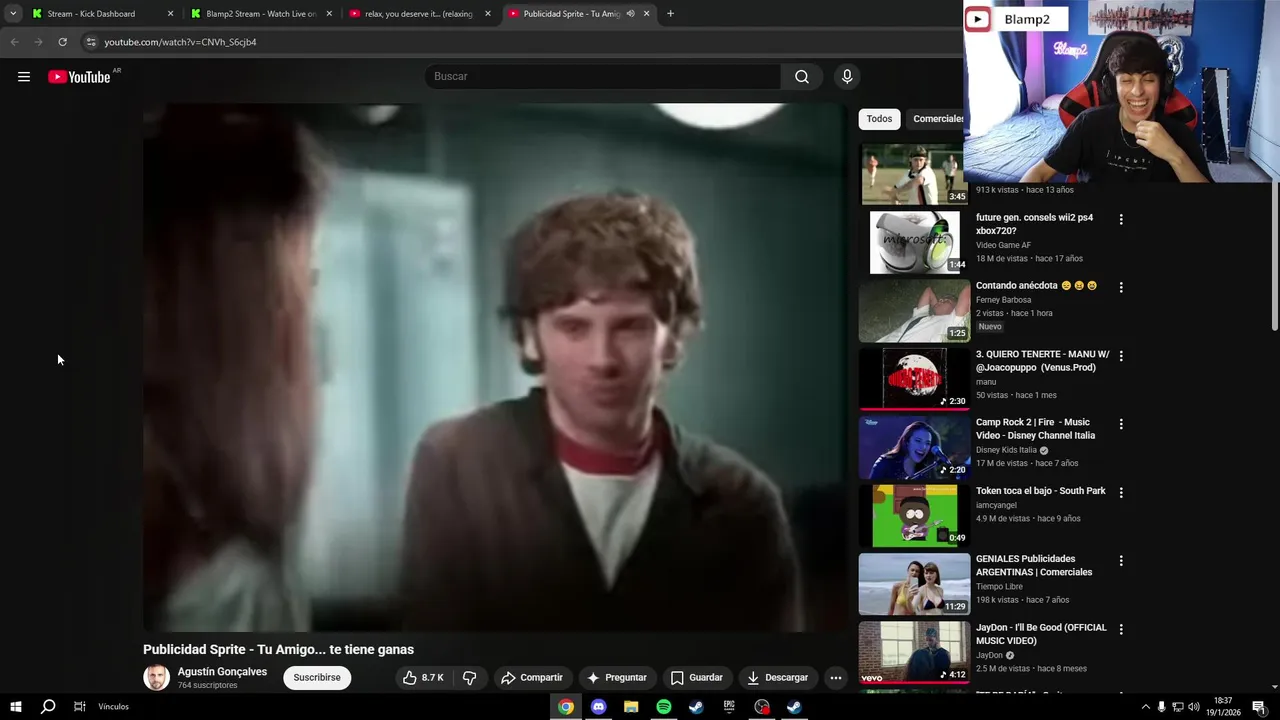Screen dimensions: 1280x720
Task: Open File Explorer from the taskbar
Action: click(x=631, y=707)
